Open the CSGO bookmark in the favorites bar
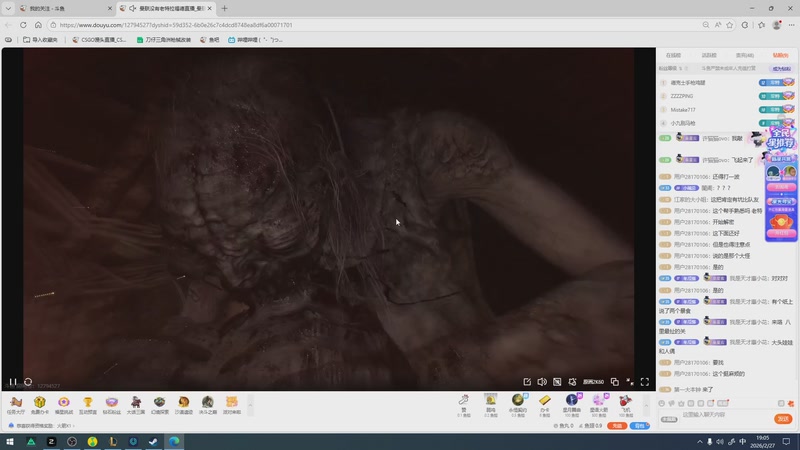 coord(99,40)
